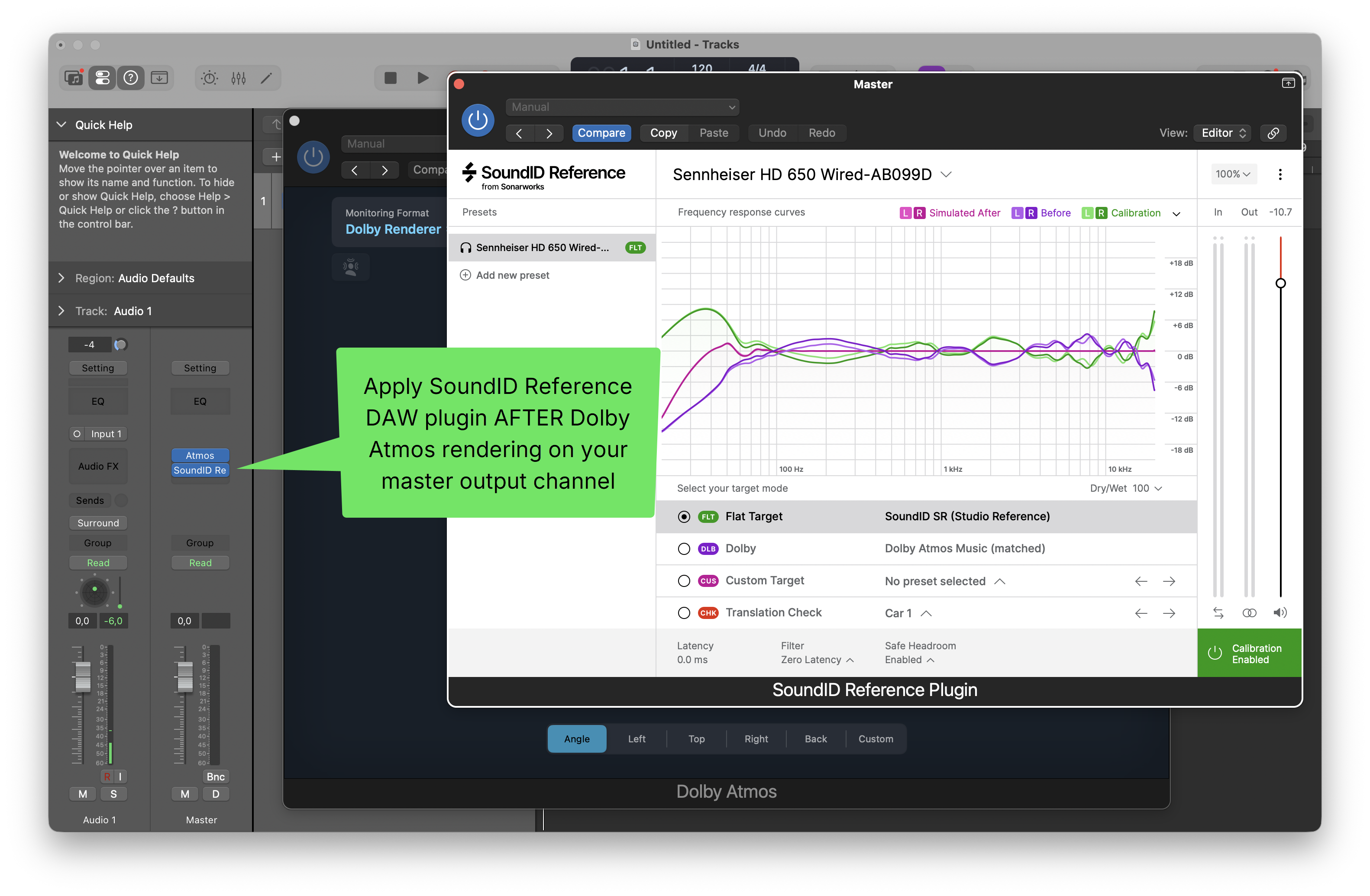Go to next preset in Master plugin
This screenshot has height=896, width=1370.
coord(549,133)
